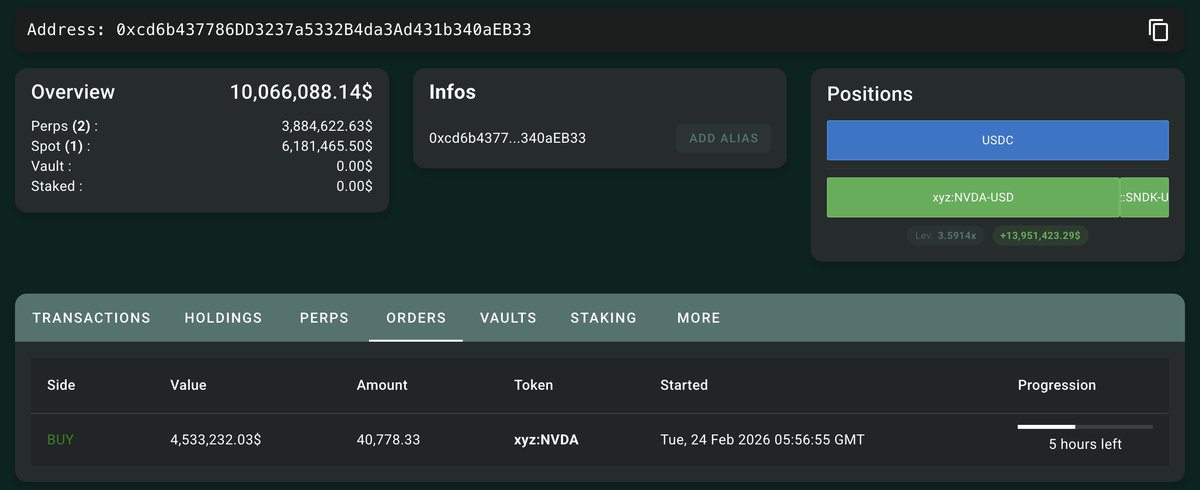Viewport: 1200px width, 490px height.
Task: Expand the More menu
Action: coord(698,318)
